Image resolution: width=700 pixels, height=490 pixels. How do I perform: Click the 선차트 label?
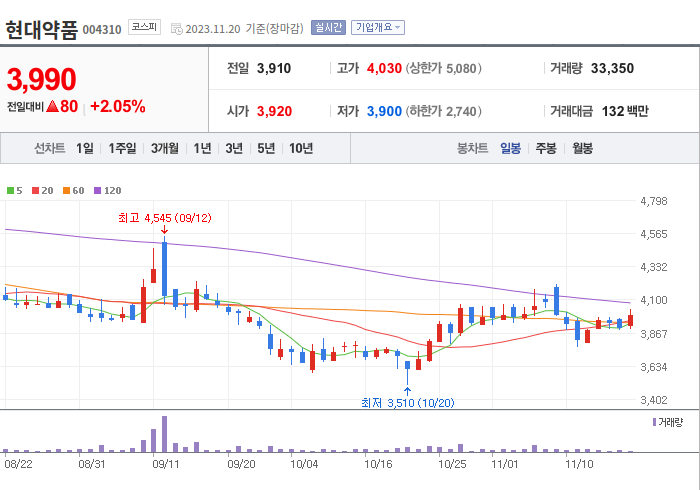50,148
